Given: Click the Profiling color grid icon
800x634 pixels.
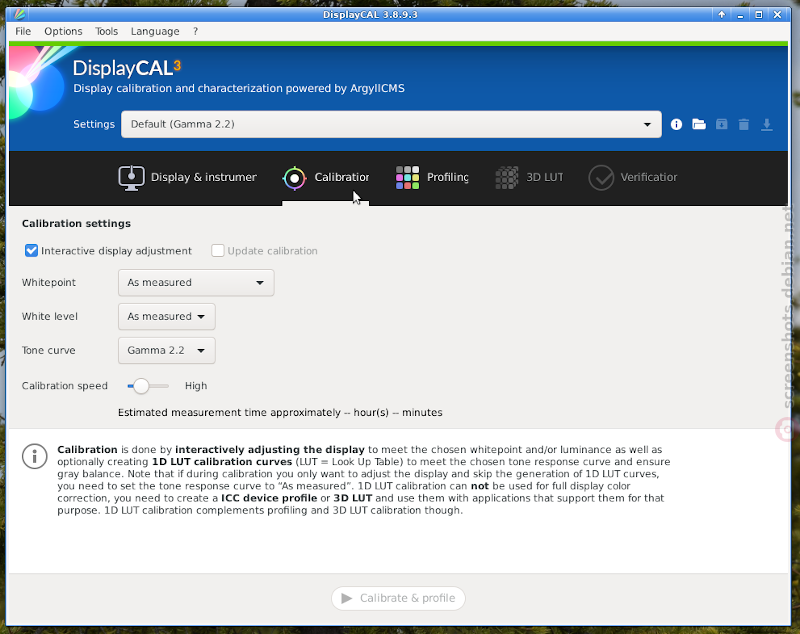Looking at the screenshot, I should click(x=407, y=177).
